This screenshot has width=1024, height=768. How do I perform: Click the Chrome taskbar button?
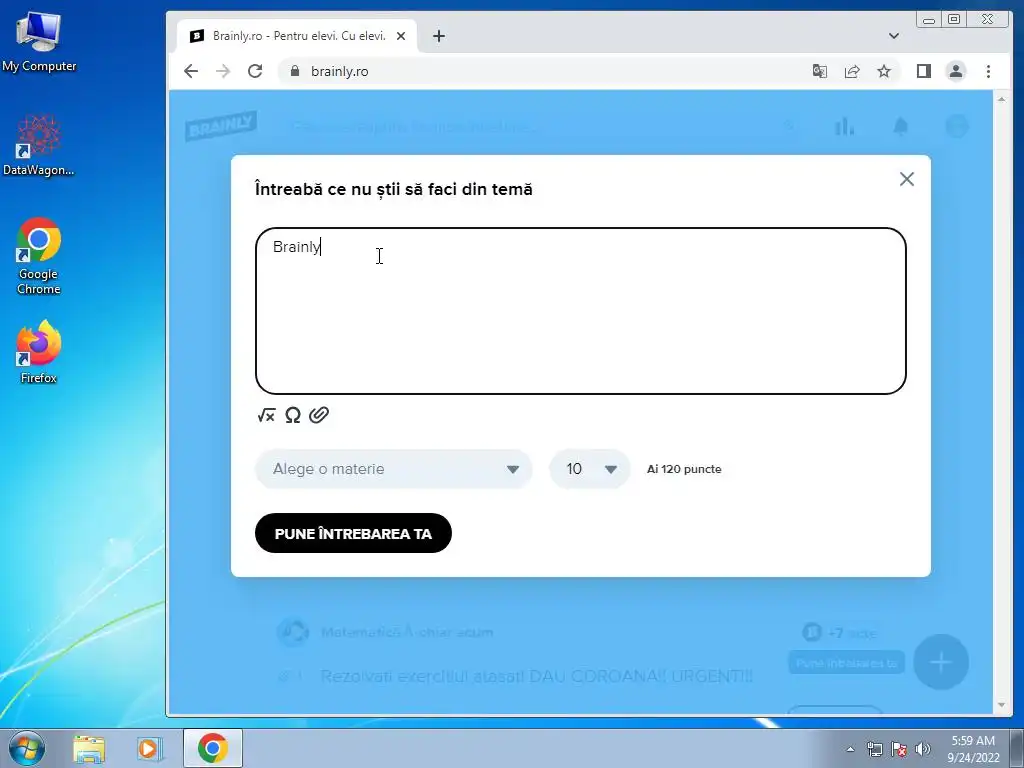click(x=212, y=748)
